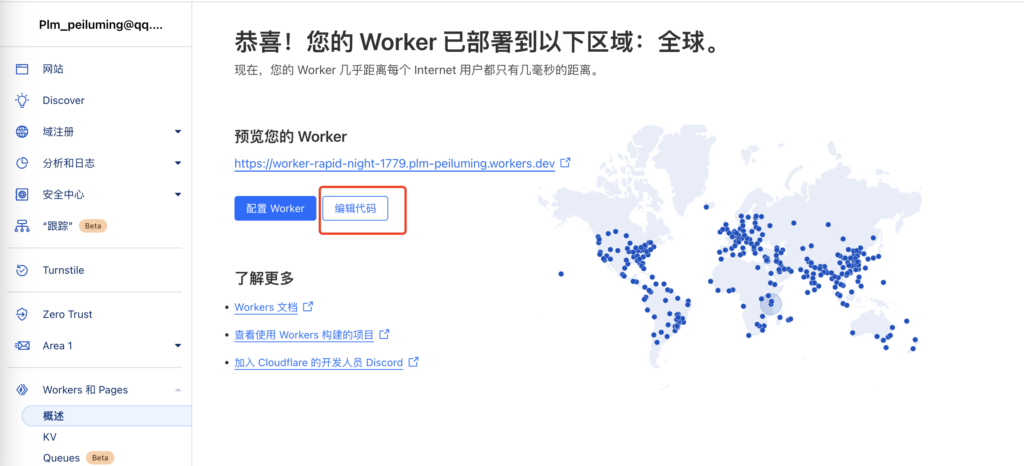Click the Area 1 envelope icon
Viewport: 1024px width, 466px height.
pyautogui.click(x=22, y=346)
